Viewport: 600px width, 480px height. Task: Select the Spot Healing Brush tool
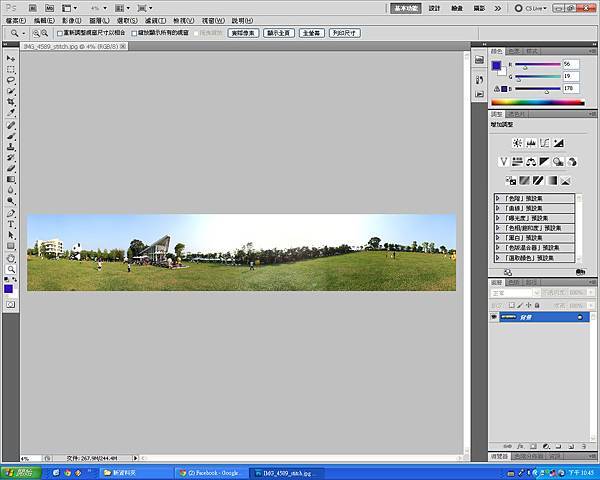tap(11, 126)
